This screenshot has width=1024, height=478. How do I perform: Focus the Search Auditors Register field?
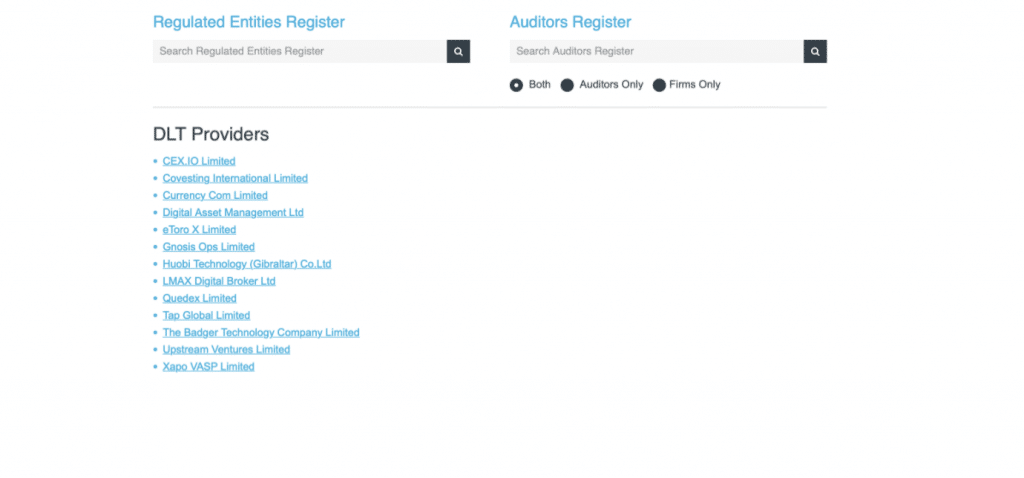[x=656, y=52]
